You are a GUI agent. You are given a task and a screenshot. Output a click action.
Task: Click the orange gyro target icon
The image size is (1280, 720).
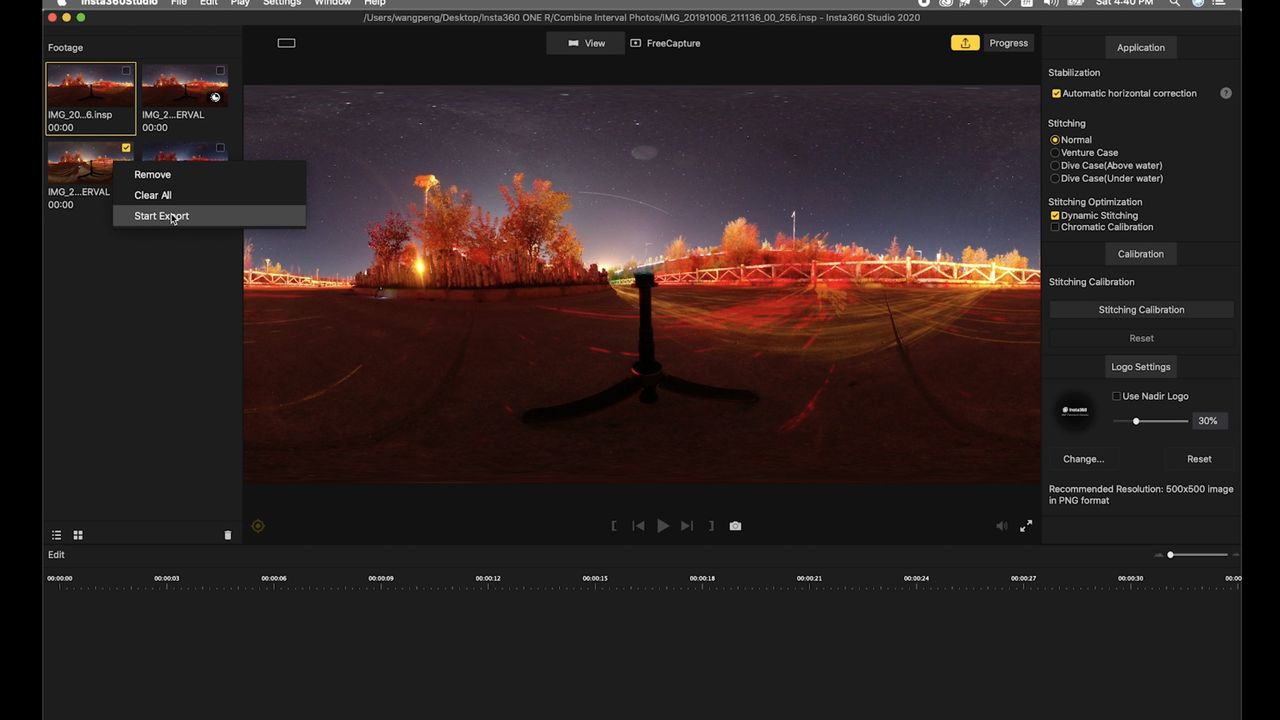click(258, 526)
